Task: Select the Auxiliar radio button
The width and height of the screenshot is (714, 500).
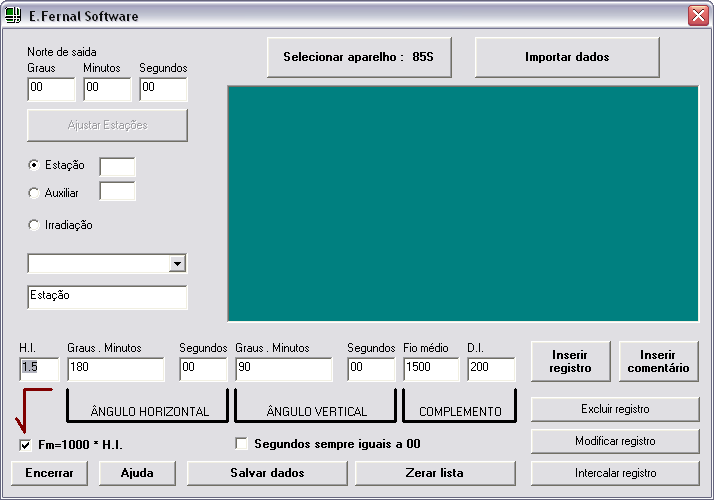Action: [35, 192]
